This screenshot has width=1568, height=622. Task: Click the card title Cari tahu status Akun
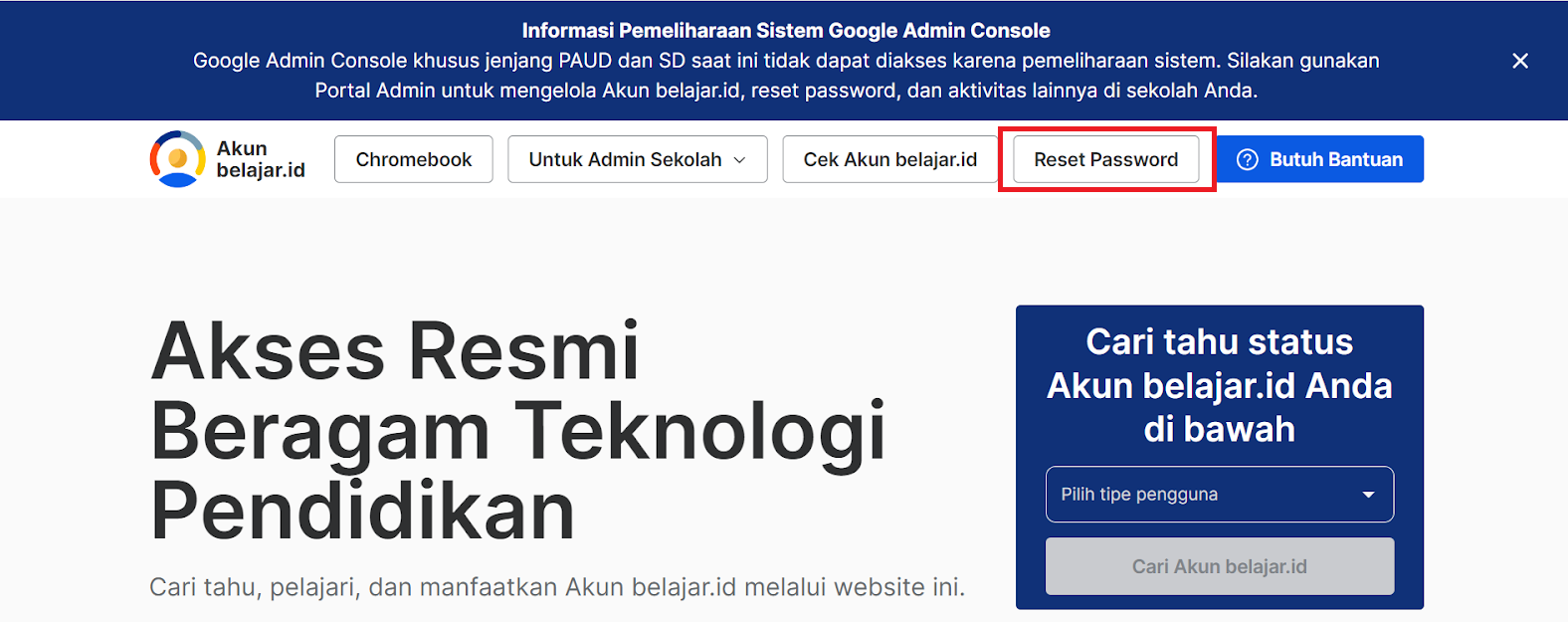1220,385
